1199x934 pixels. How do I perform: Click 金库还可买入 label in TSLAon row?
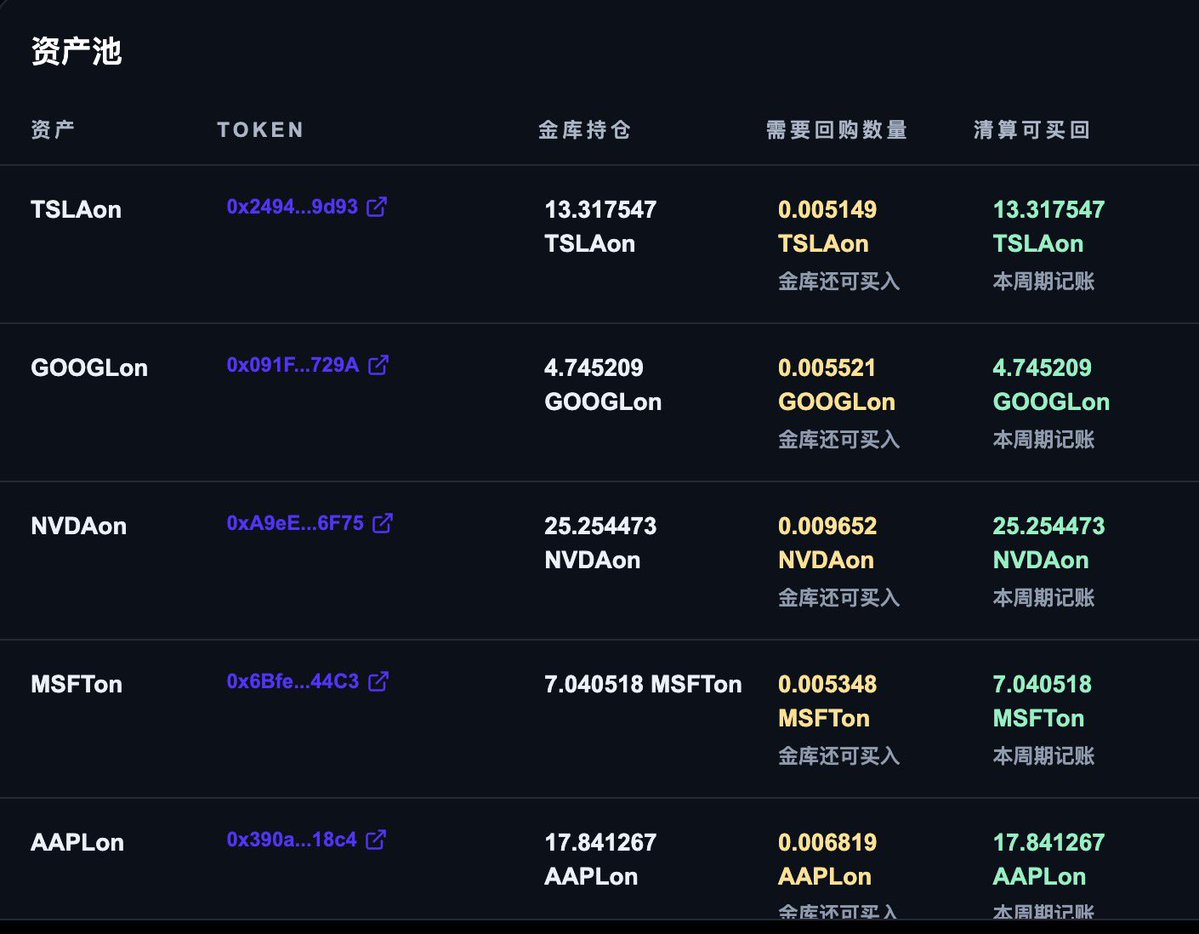click(839, 282)
